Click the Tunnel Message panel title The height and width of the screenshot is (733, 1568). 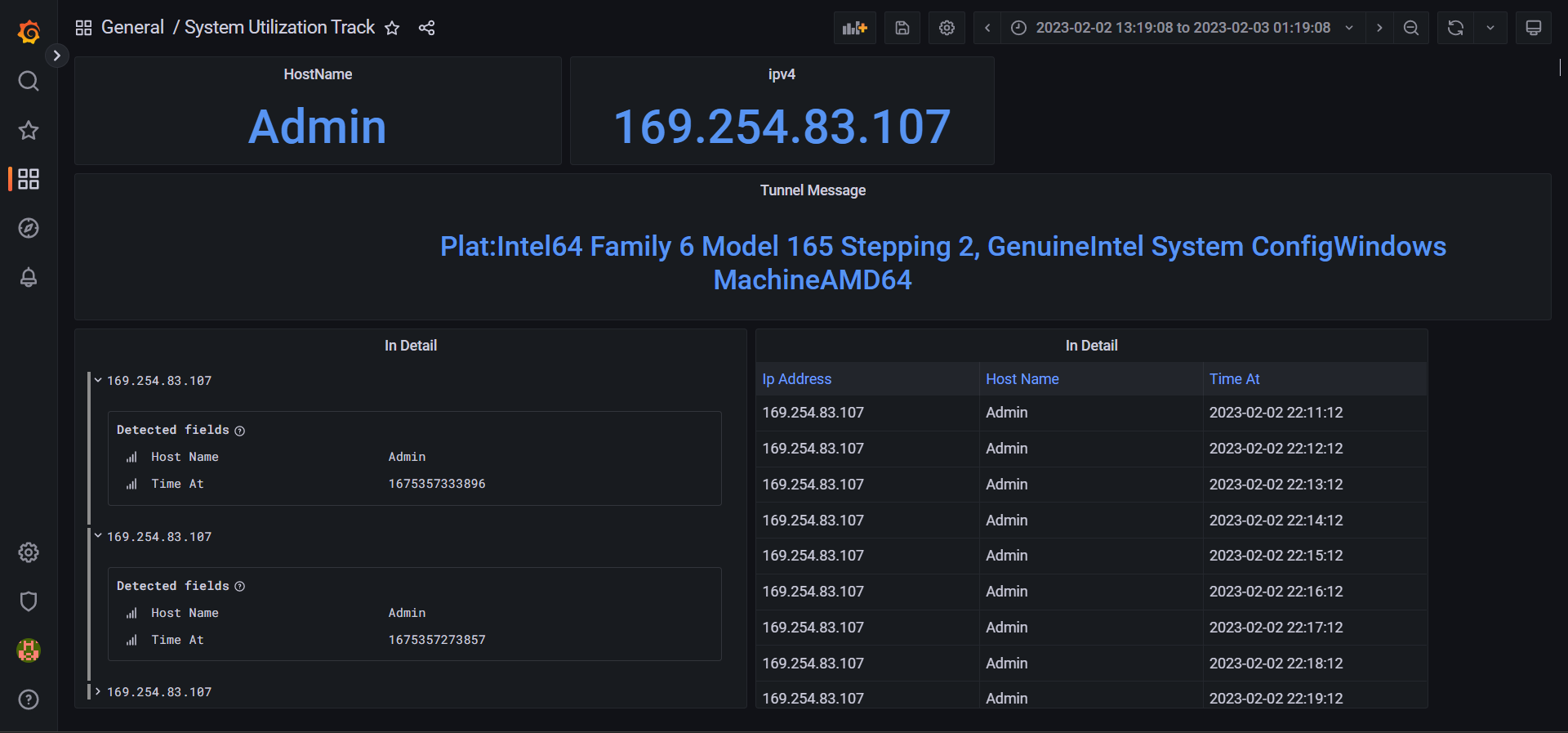[813, 190]
